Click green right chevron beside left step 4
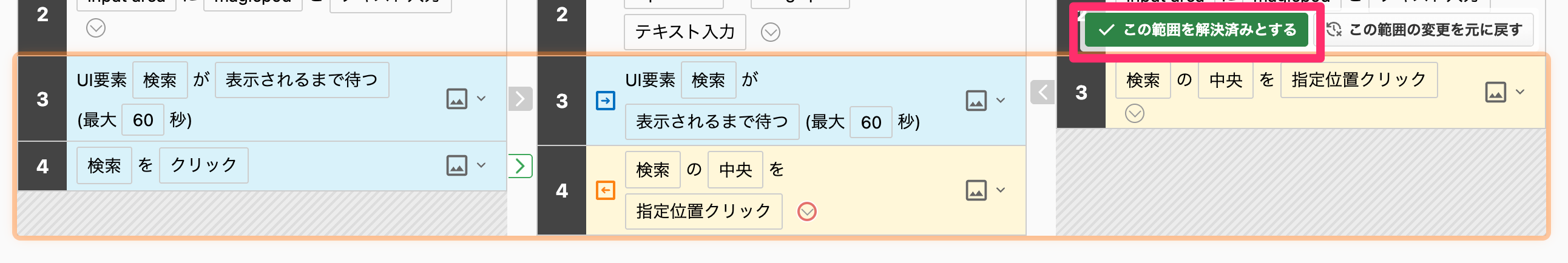Image resolution: width=1568 pixels, height=263 pixels. (x=521, y=166)
